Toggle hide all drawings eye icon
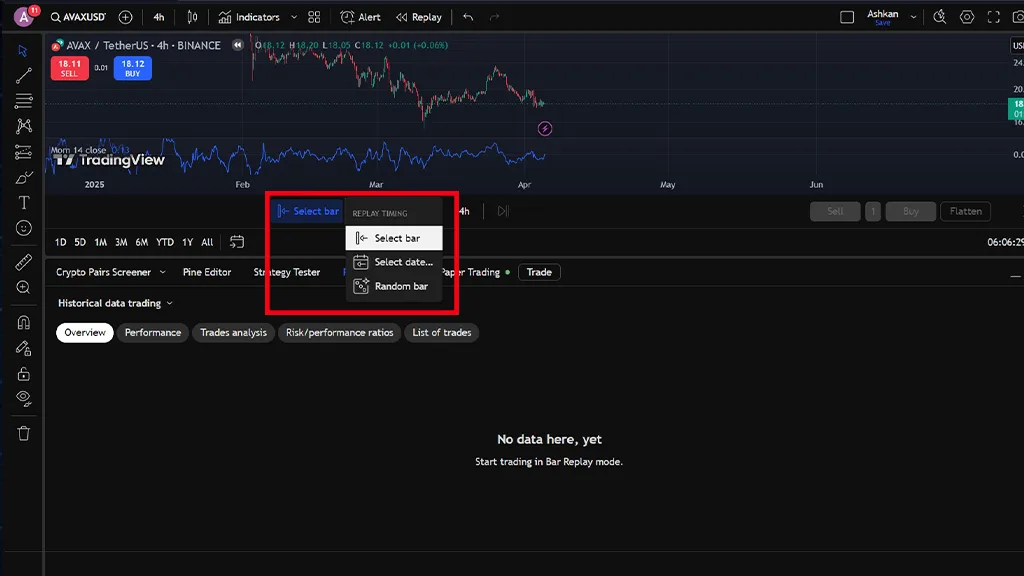Screen dimensions: 1024x576 tap(24, 398)
